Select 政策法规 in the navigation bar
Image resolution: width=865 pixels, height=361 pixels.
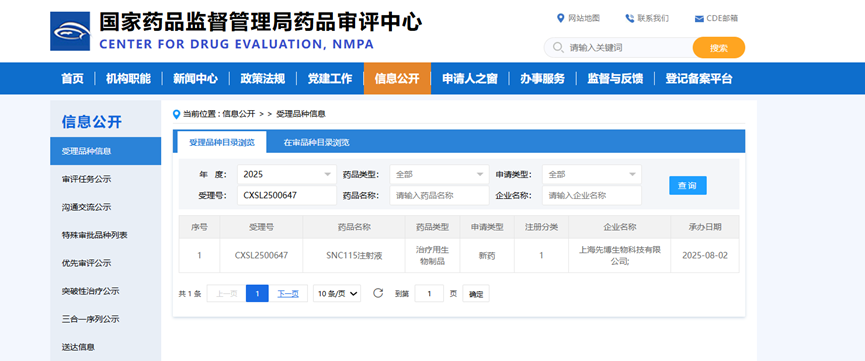[x=263, y=78]
